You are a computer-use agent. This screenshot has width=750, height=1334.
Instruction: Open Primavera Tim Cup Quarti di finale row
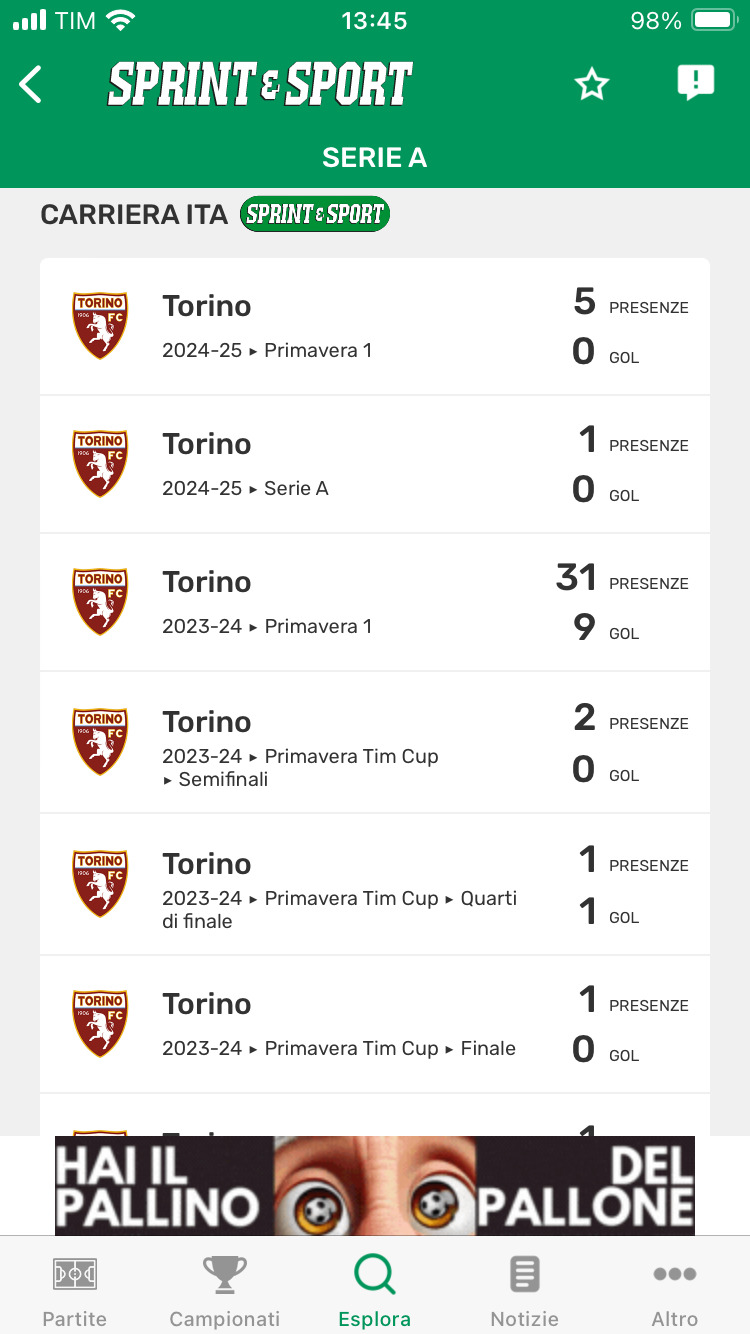[375, 885]
